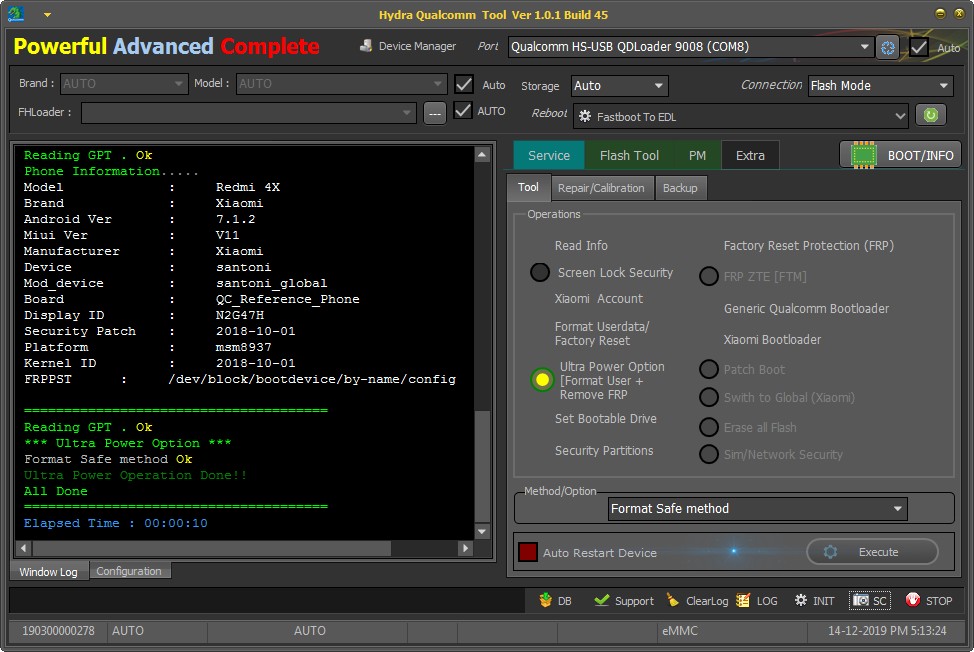The image size is (974, 652).
Task: Click the INIT gear button
Action: [x=814, y=600]
